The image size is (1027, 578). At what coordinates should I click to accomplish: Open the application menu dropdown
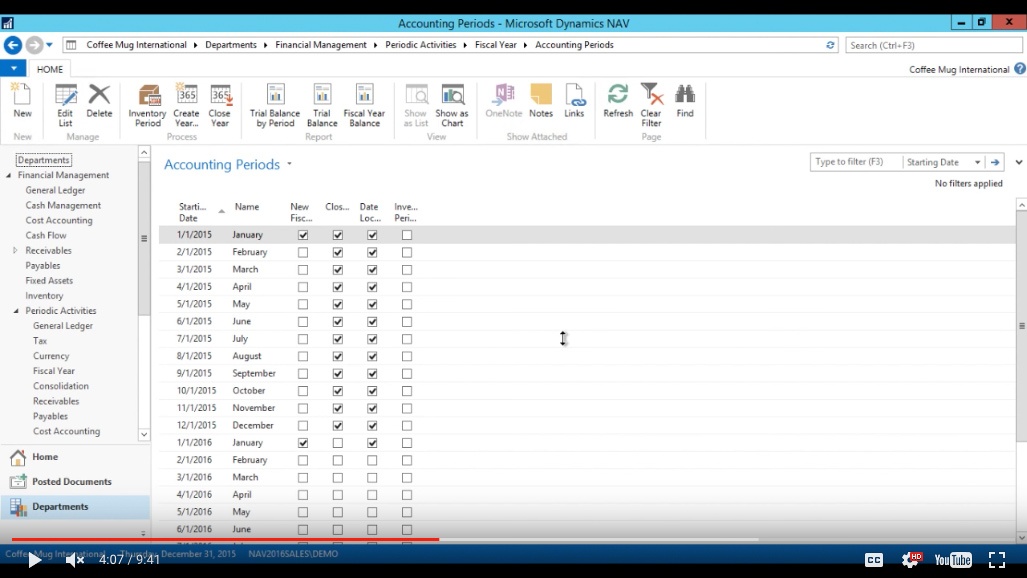[x=13, y=68]
